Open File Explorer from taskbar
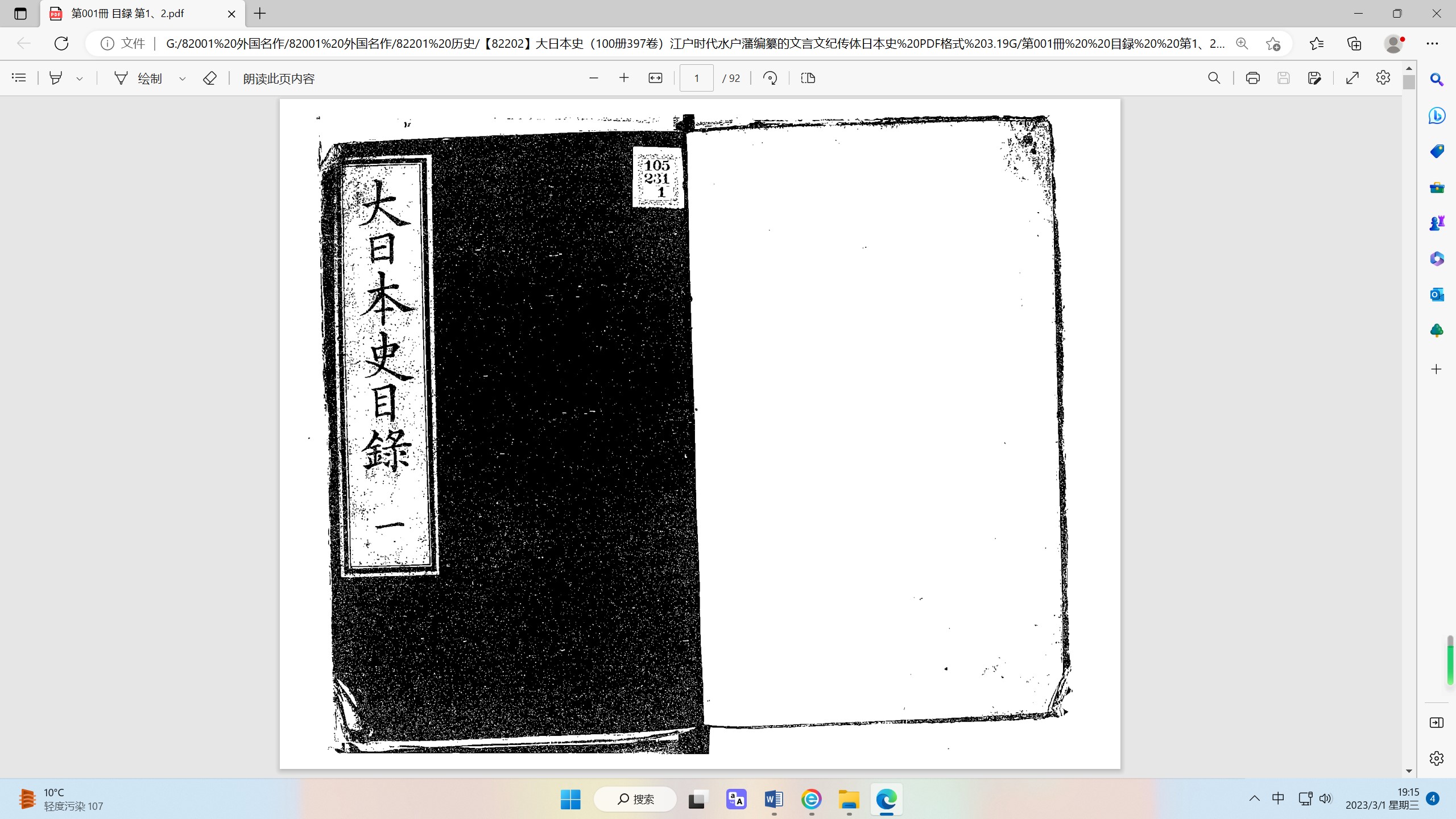The height and width of the screenshot is (819, 1456). pos(849,799)
